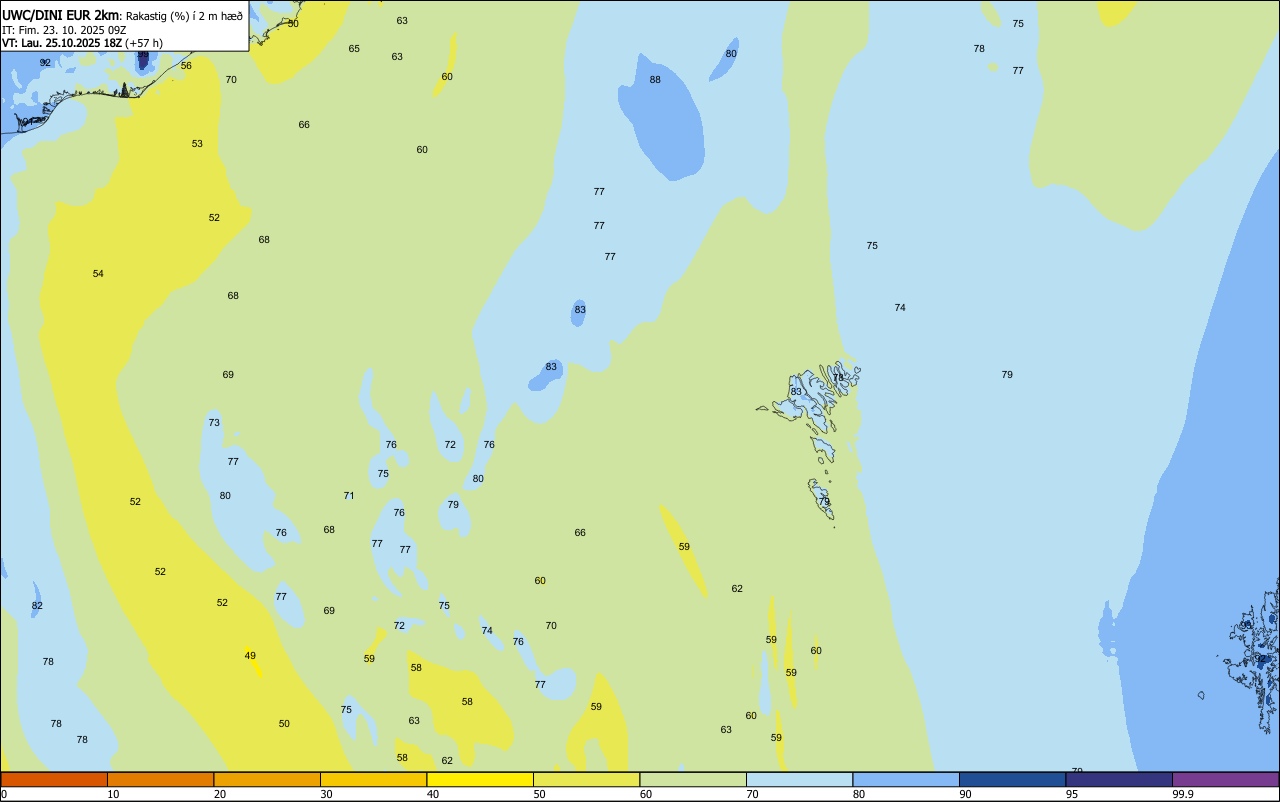Select the 10–20 orange legend color band
This screenshot has height=802, width=1280.
coord(160,779)
